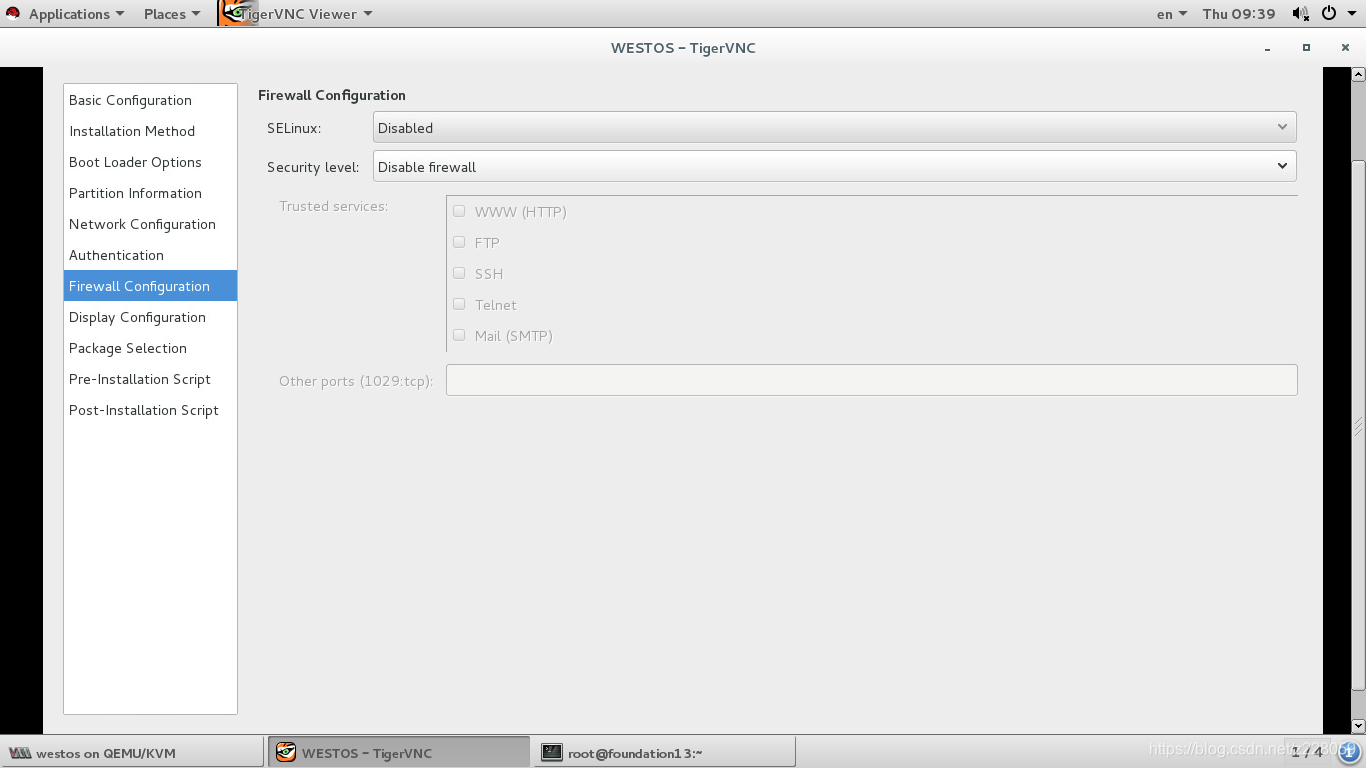Select Installation Method in sidebar
Image resolution: width=1366 pixels, height=768 pixels.
tap(150, 131)
